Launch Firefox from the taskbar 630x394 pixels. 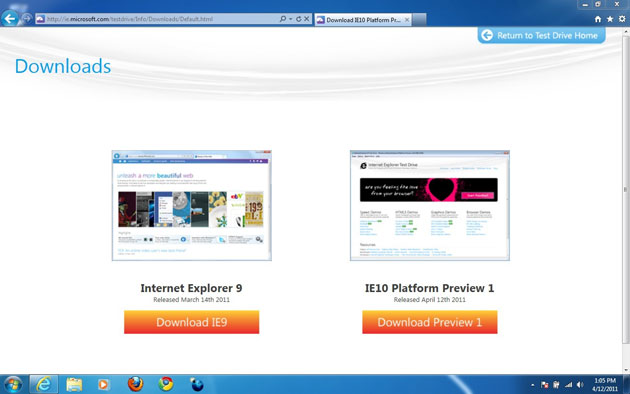pos(135,384)
